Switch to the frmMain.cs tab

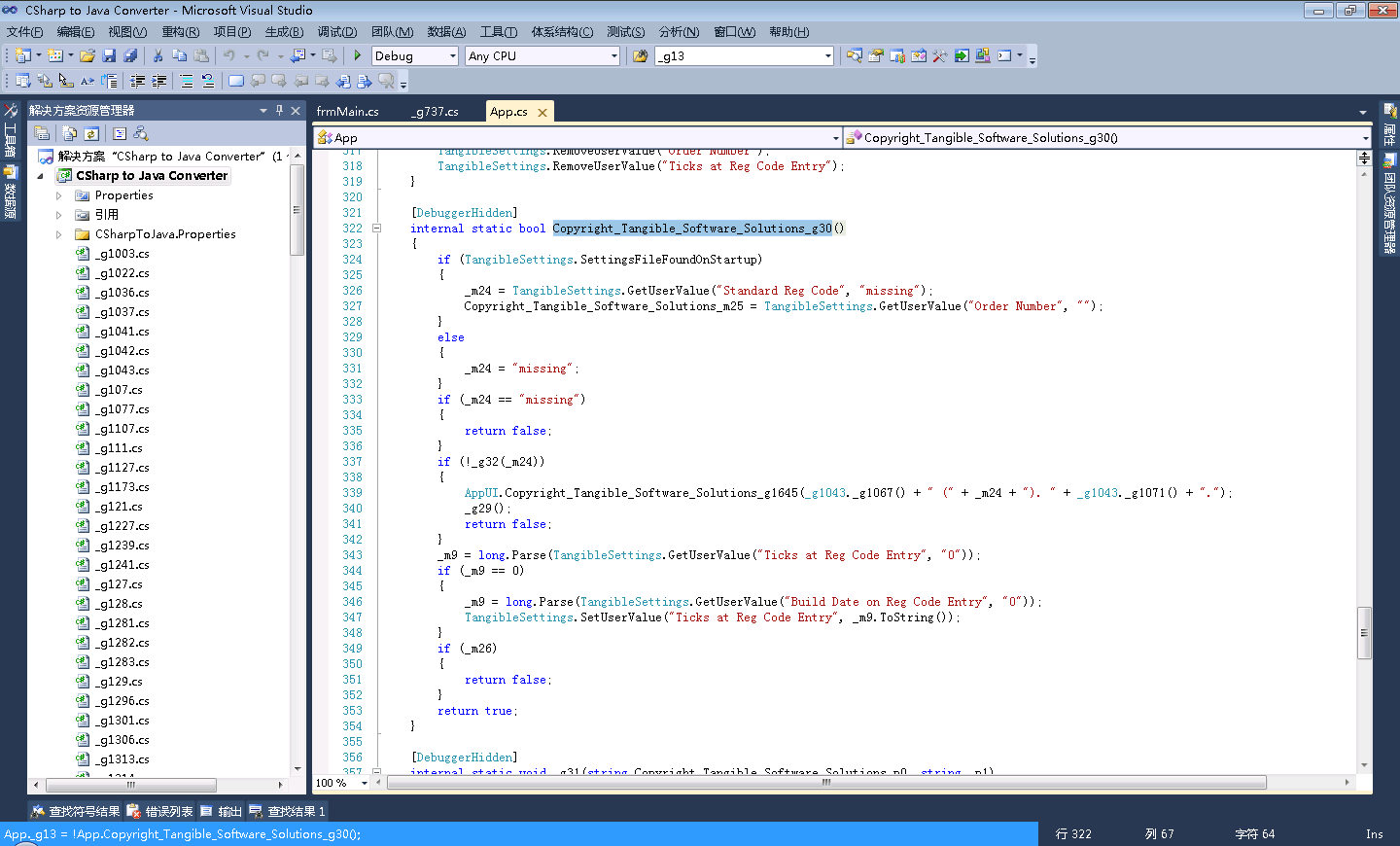347,112
